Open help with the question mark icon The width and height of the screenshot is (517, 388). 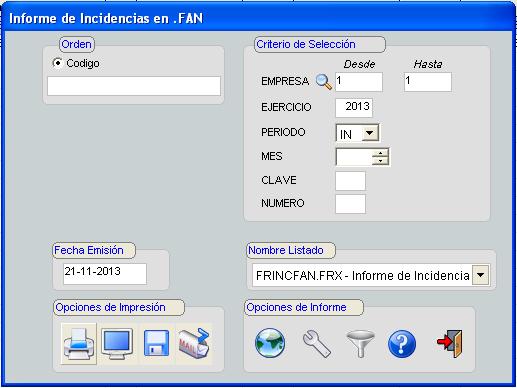(x=402, y=344)
